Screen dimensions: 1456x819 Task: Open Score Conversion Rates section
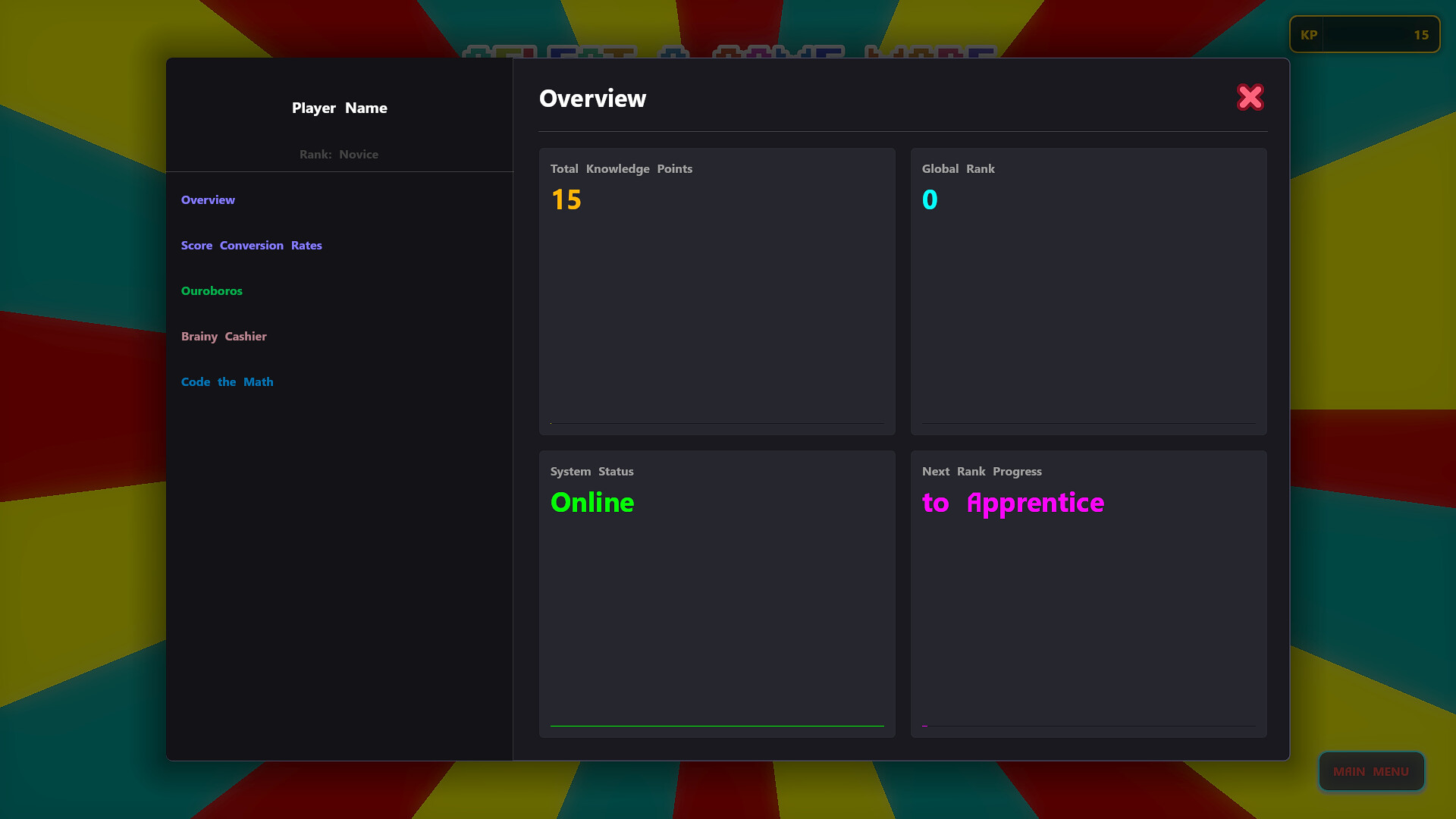tap(252, 245)
